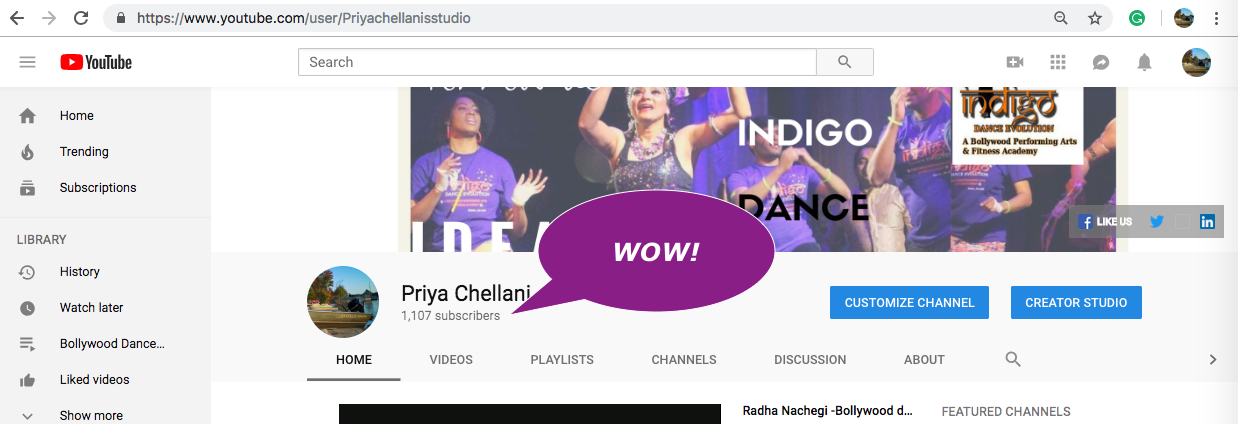
Task: Open the notifications bell
Action: 1144,62
